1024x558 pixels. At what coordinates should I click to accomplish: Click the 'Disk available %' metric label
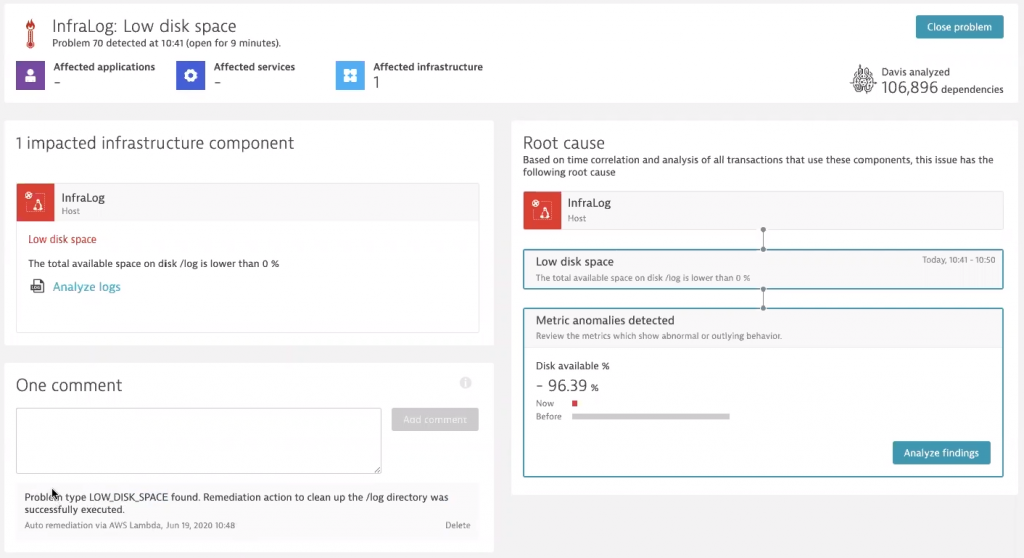pyautogui.click(x=572, y=366)
